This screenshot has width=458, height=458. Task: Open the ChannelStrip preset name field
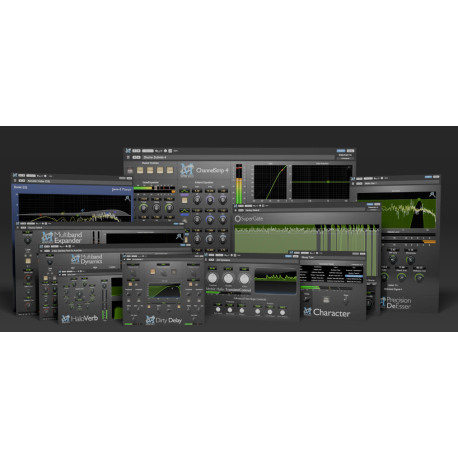pos(238,157)
